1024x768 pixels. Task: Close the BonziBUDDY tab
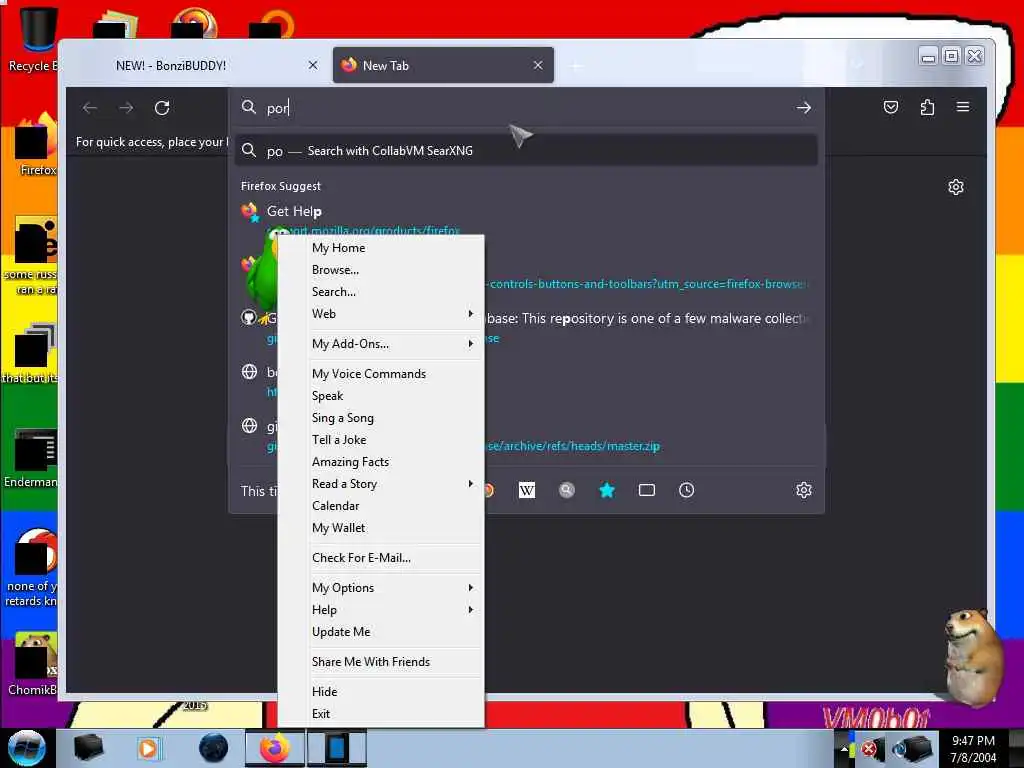313,65
